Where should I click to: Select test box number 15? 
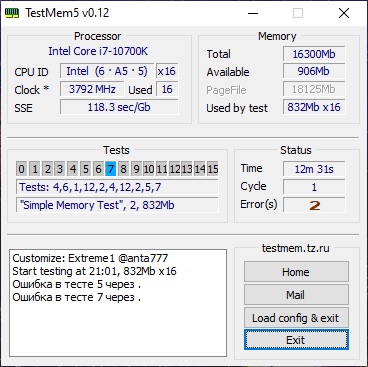click(x=213, y=169)
